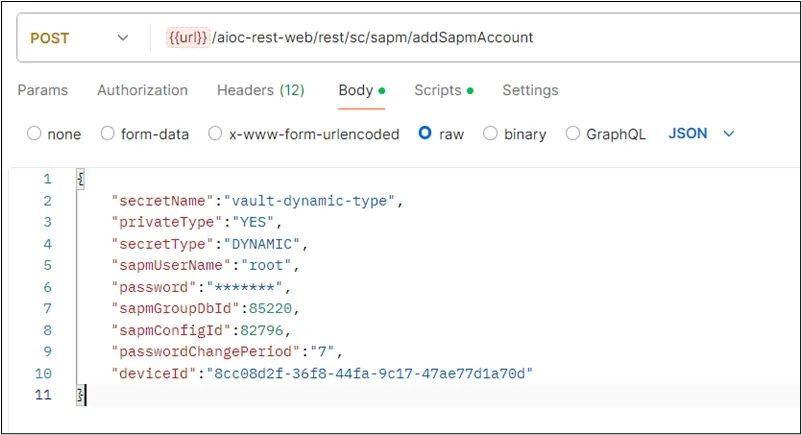Click line number 10 in the gutter

click(43, 374)
